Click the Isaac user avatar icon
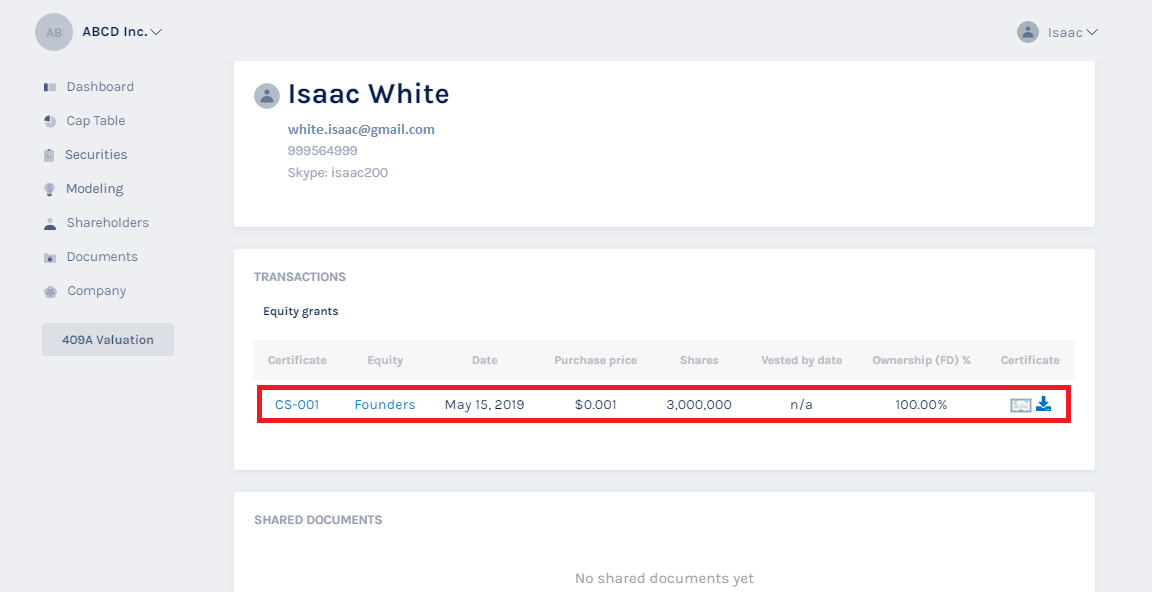The image size is (1152, 592). point(1028,32)
